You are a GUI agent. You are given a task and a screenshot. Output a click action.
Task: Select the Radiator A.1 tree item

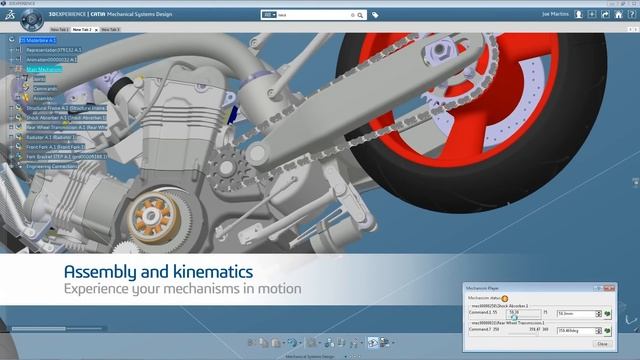[51, 138]
